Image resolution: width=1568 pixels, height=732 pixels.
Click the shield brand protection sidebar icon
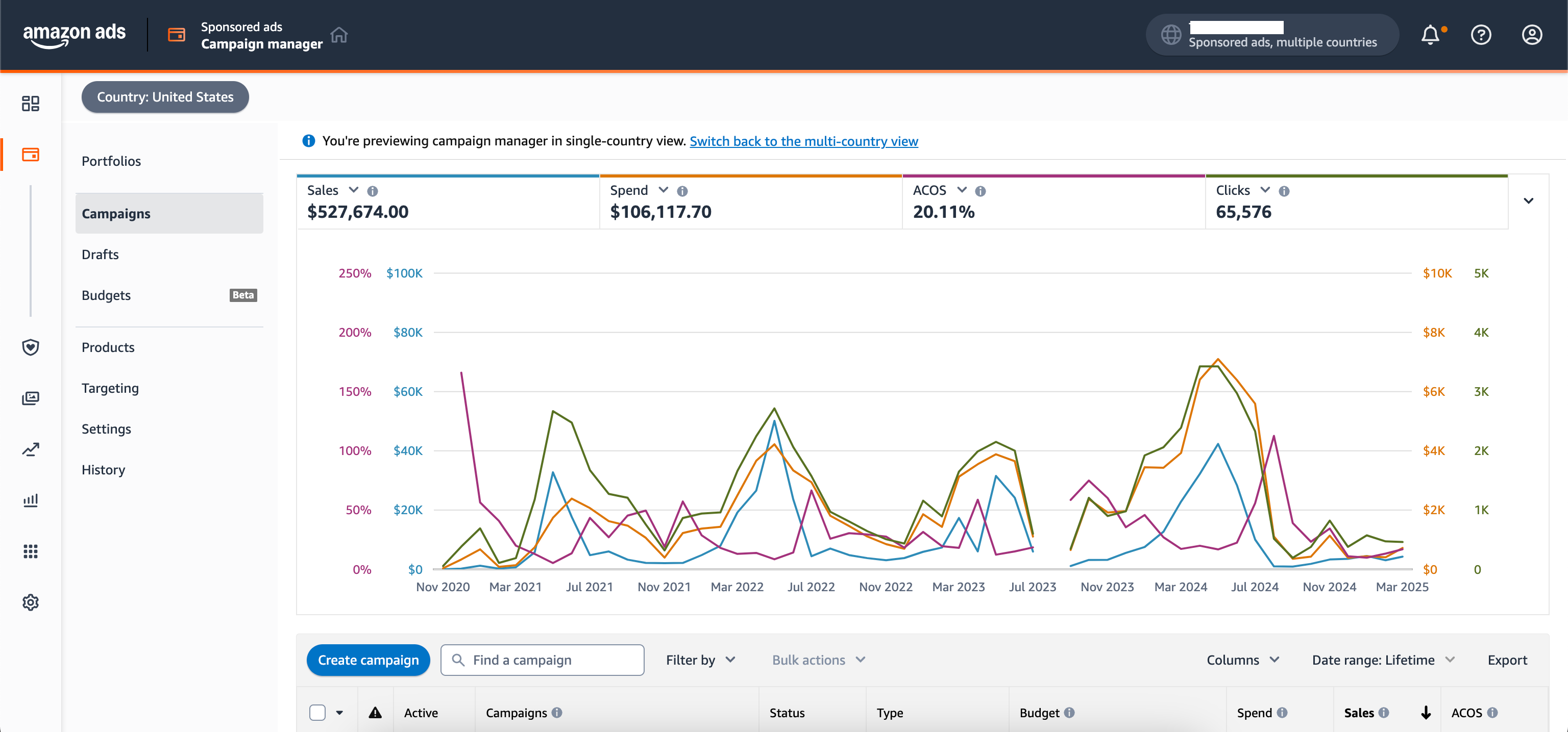tap(31, 347)
